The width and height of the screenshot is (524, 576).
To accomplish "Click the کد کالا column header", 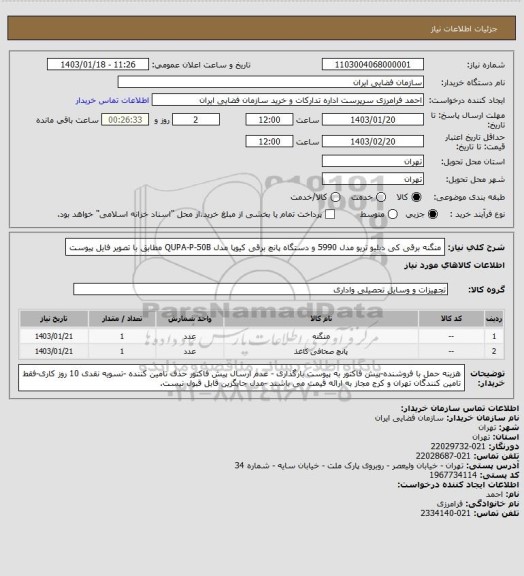I will [451, 318].
